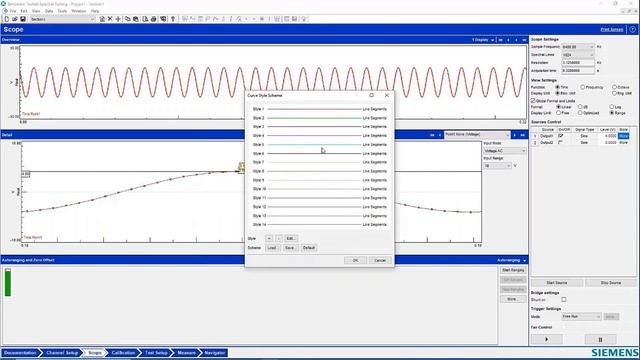The image size is (640, 360).
Task: Switch to the Calibration tab
Action: point(123,353)
